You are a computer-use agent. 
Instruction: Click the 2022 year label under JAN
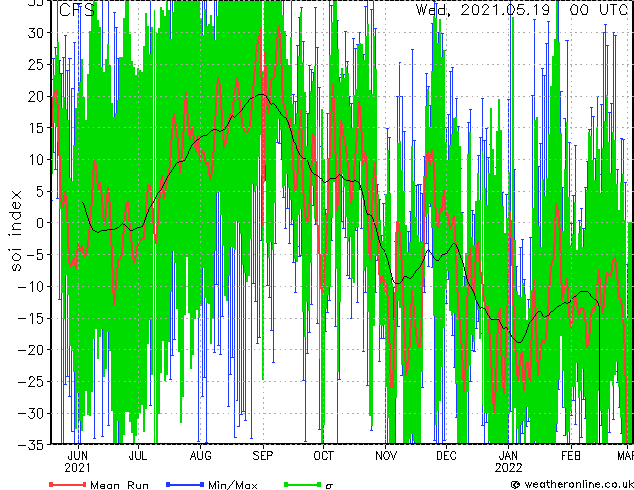(509, 468)
